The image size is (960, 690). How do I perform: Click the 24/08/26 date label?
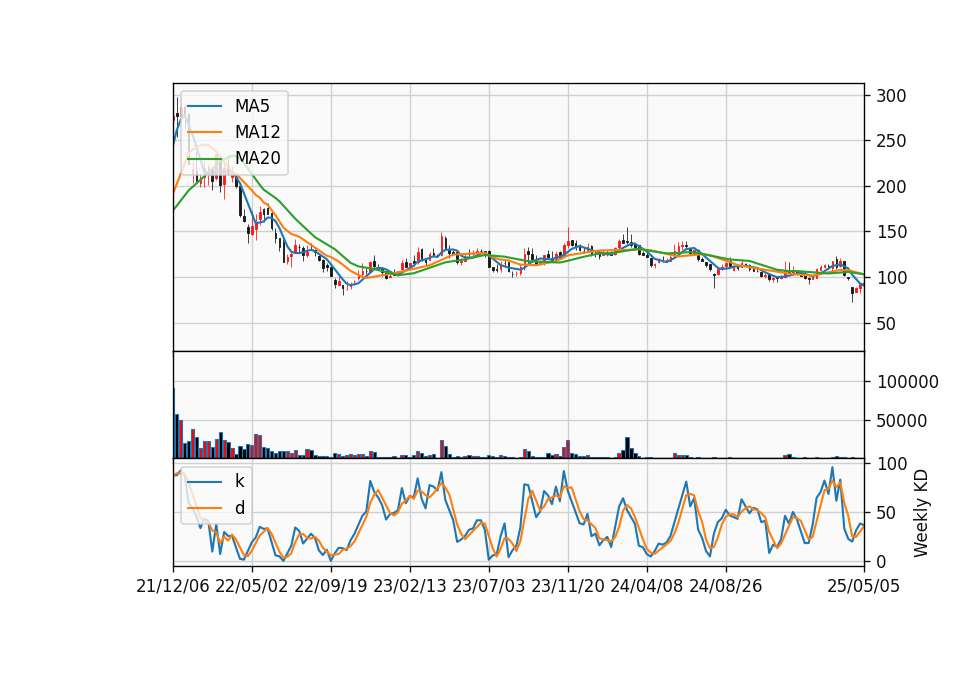pyautogui.click(x=726, y=587)
